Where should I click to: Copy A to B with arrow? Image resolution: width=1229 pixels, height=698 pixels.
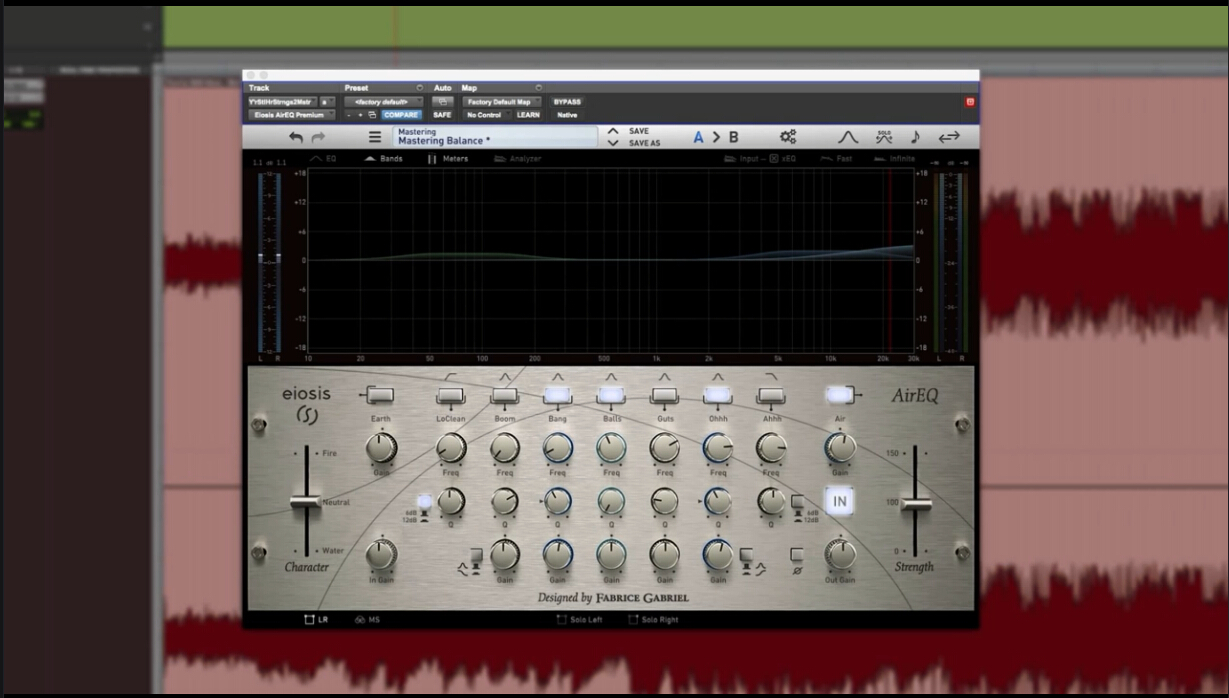[715, 137]
